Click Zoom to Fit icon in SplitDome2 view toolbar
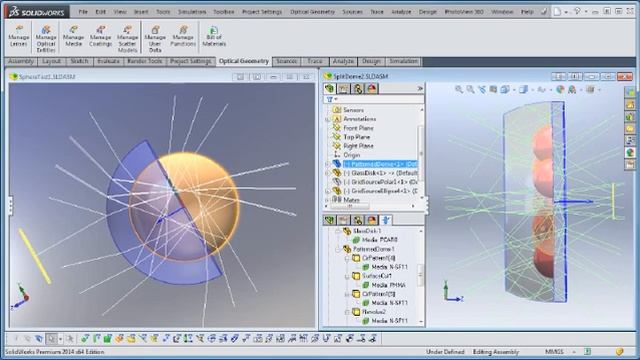The image size is (640, 360). pos(459,89)
